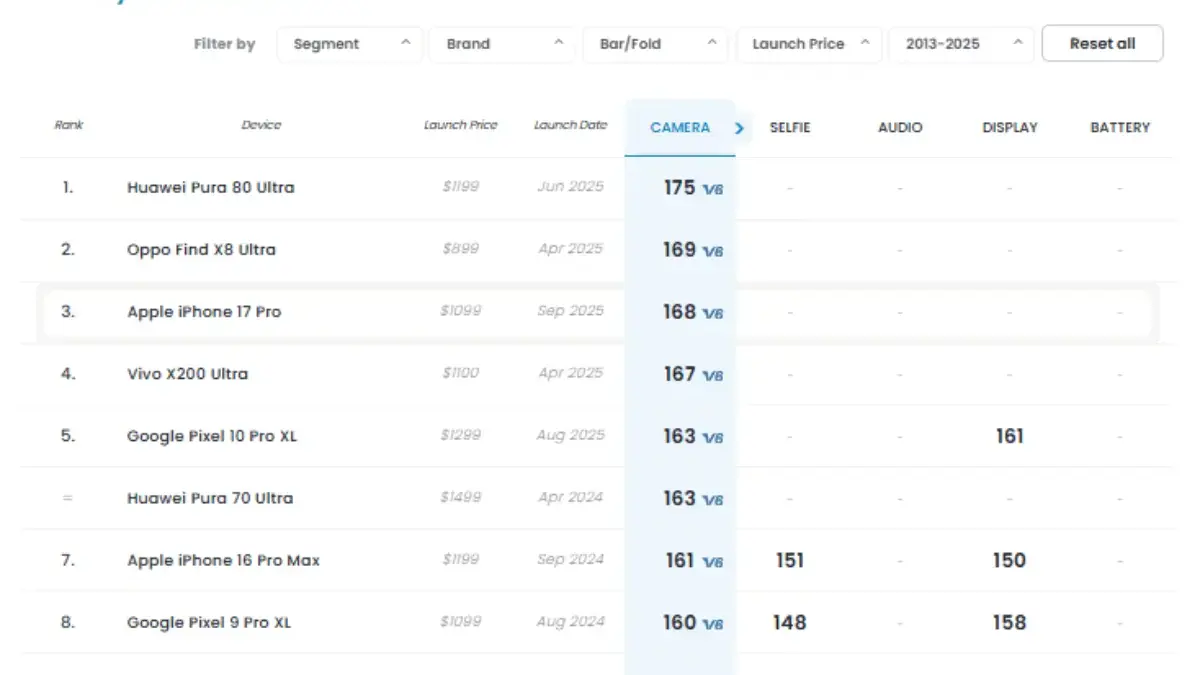Expand the Brand filter dropdown
The image size is (1200, 675).
point(504,44)
